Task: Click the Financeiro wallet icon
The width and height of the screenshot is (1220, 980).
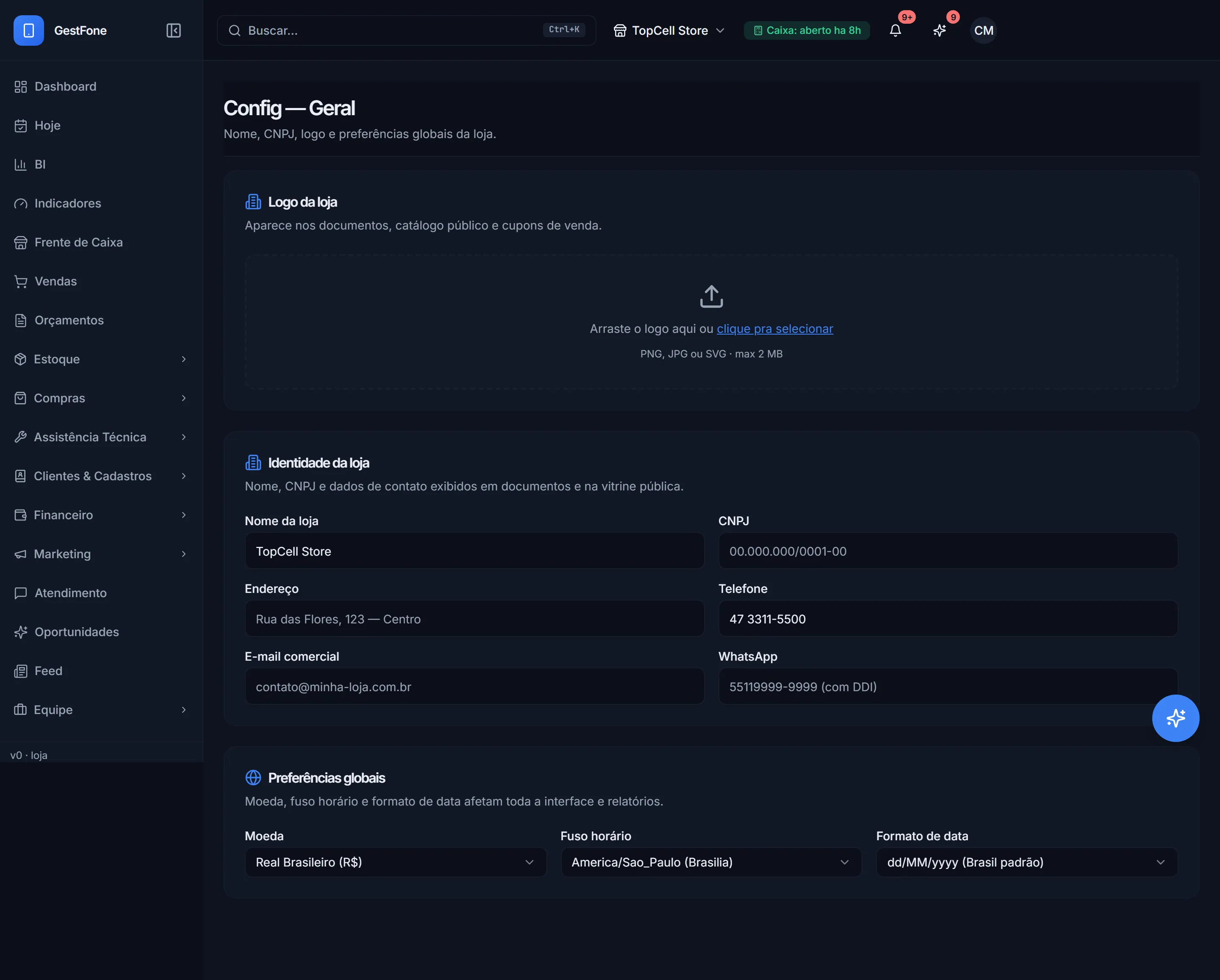Action: coord(20,515)
